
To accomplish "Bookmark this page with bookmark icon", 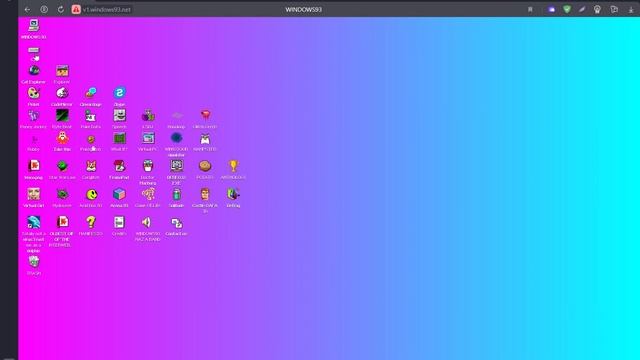I will (530, 9).
